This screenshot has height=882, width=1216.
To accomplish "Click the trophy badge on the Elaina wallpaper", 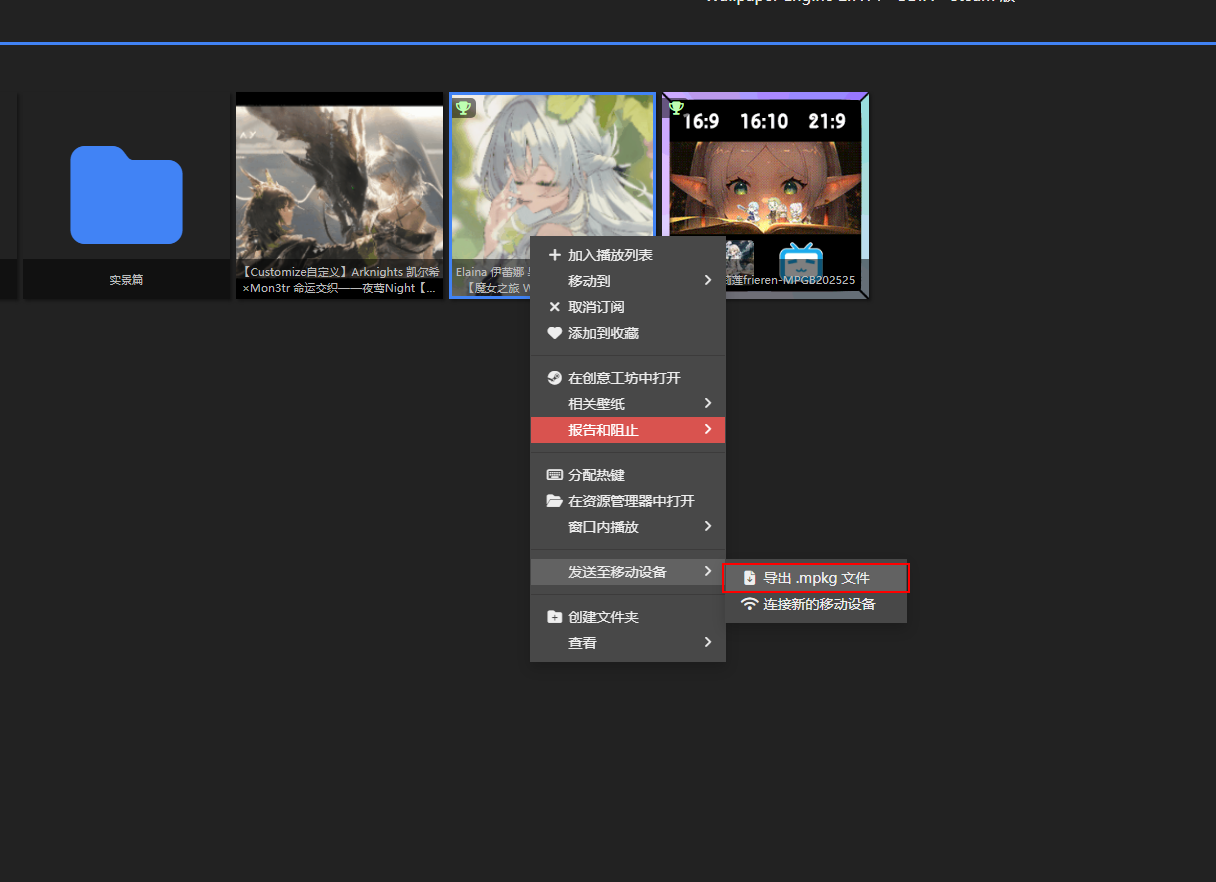I will click(x=463, y=107).
